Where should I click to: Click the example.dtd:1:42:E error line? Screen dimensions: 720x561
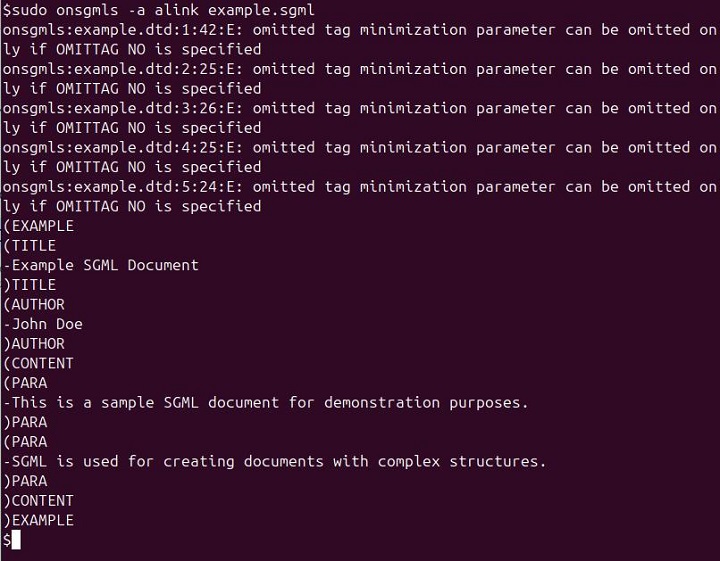(x=360, y=30)
